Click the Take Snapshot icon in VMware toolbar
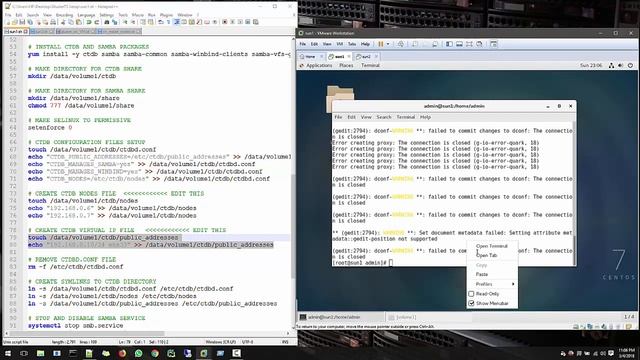 coord(415,44)
